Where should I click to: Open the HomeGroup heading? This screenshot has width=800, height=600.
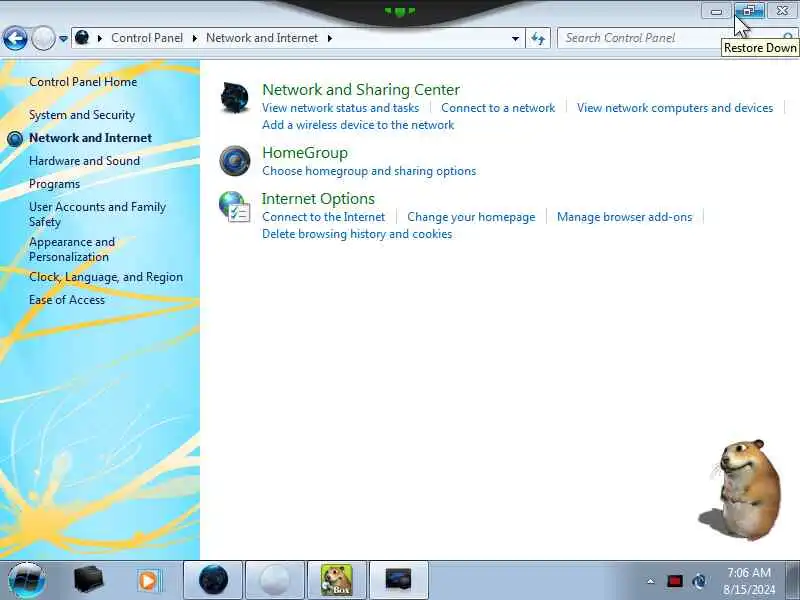click(x=305, y=153)
